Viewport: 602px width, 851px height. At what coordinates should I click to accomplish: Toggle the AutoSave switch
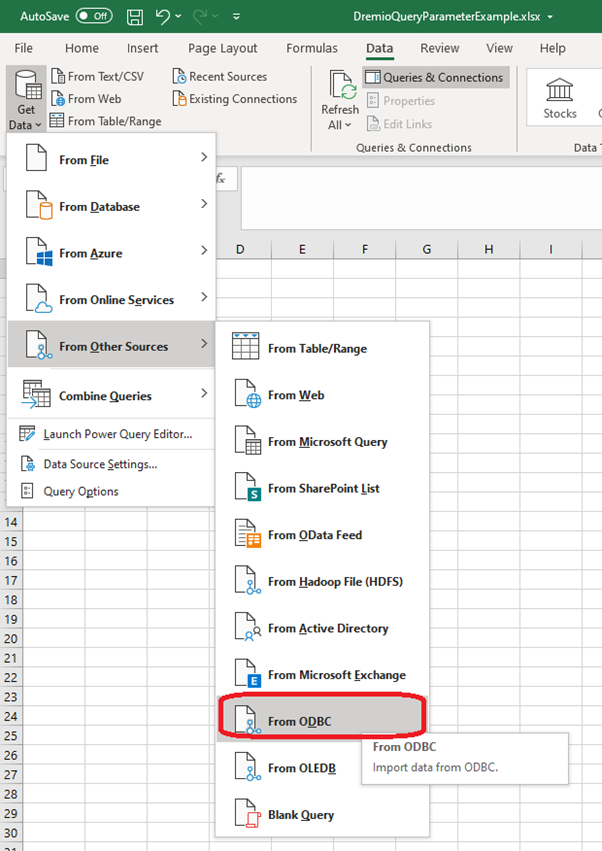pos(94,16)
